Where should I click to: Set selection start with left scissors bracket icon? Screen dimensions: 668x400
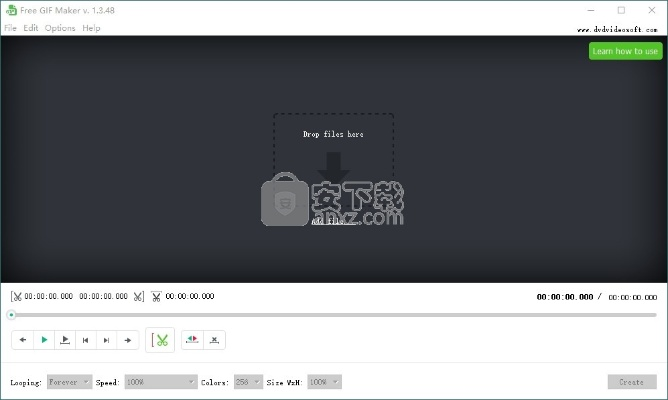(x=16, y=296)
